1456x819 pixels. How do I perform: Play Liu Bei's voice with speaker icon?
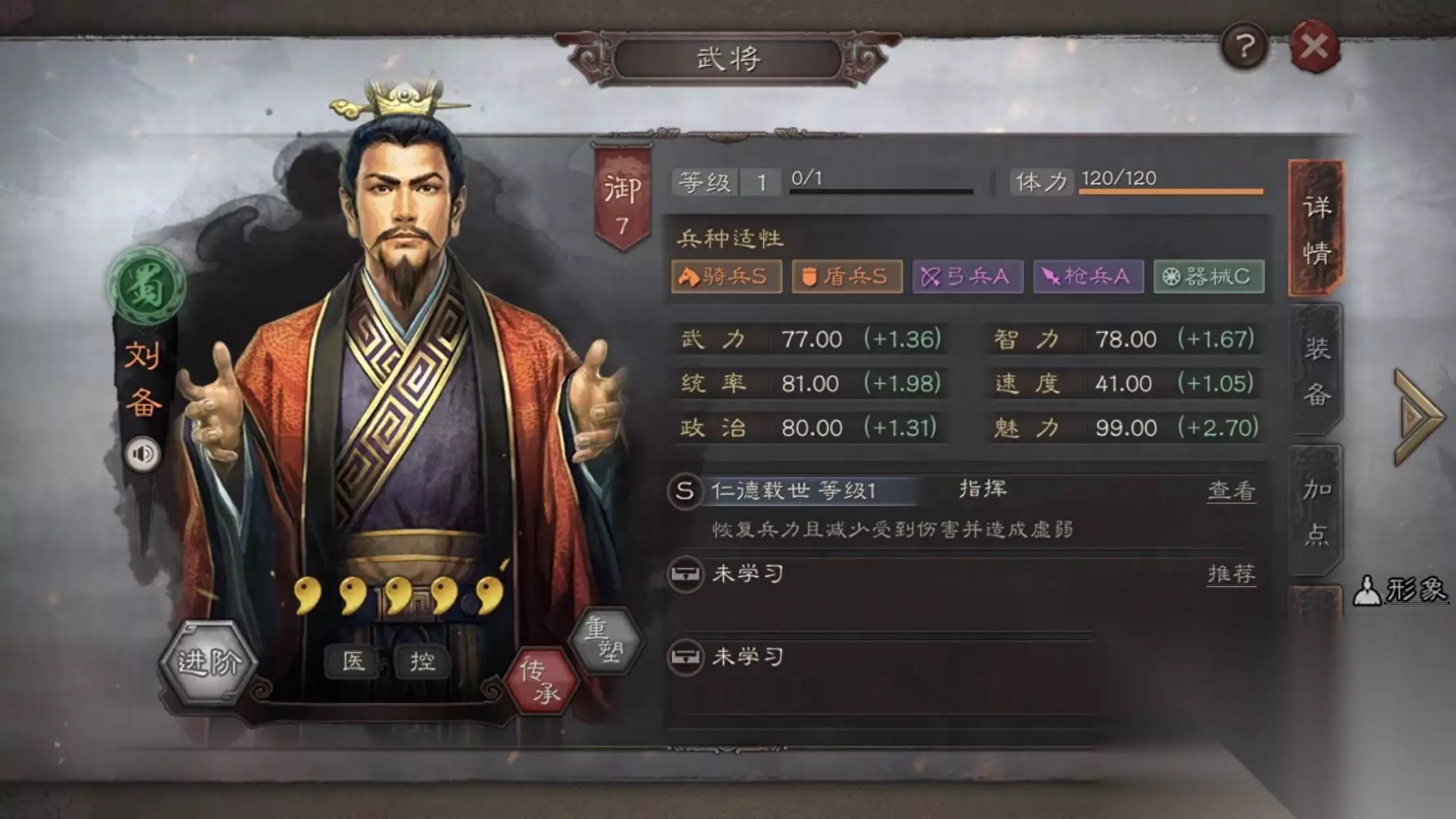[143, 454]
